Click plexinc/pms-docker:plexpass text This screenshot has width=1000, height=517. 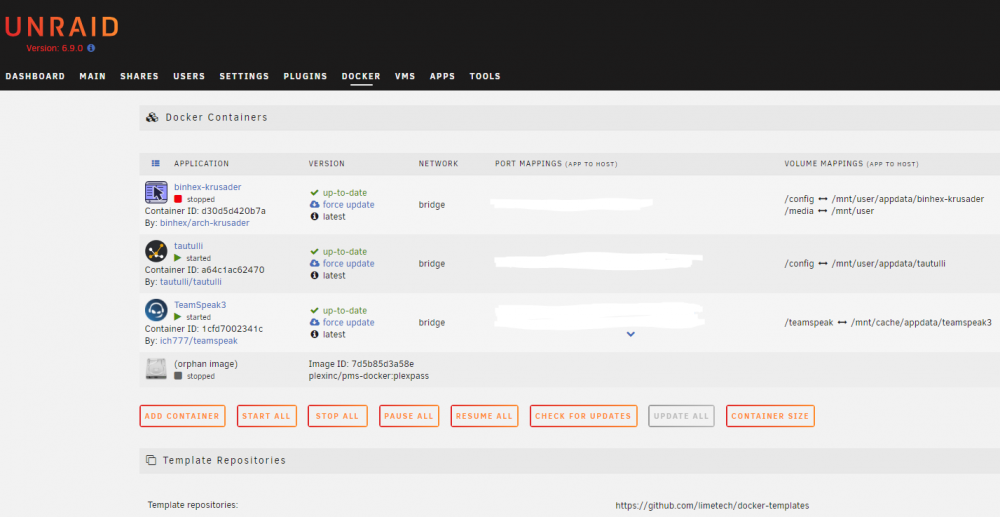tap(369, 376)
